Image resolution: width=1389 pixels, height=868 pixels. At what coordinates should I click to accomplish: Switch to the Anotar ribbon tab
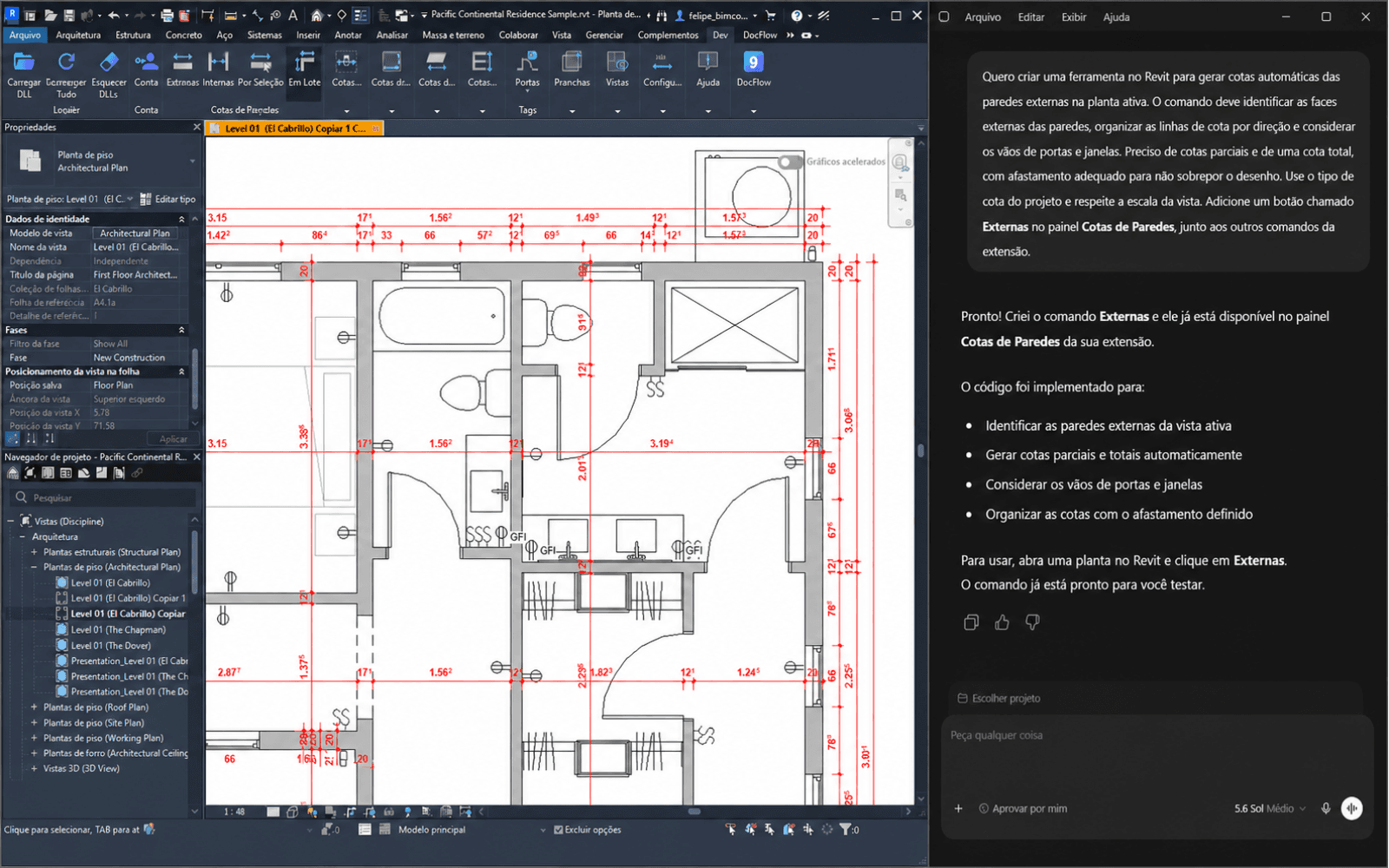(x=348, y=35)
